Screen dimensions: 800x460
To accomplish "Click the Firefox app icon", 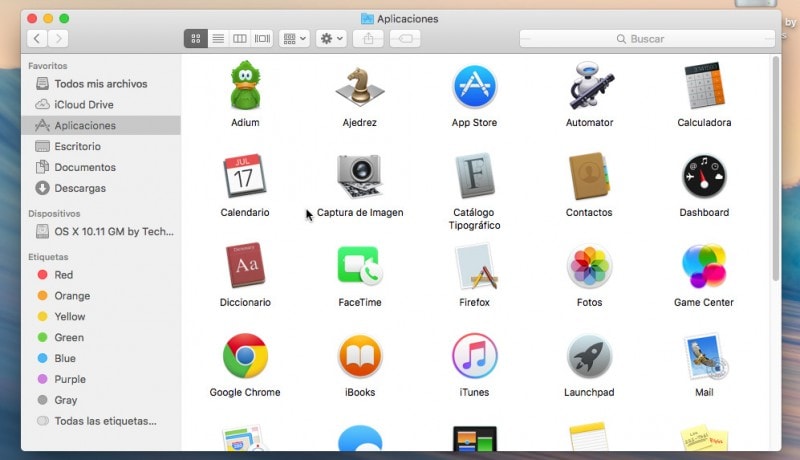I will tap(476, 266).
